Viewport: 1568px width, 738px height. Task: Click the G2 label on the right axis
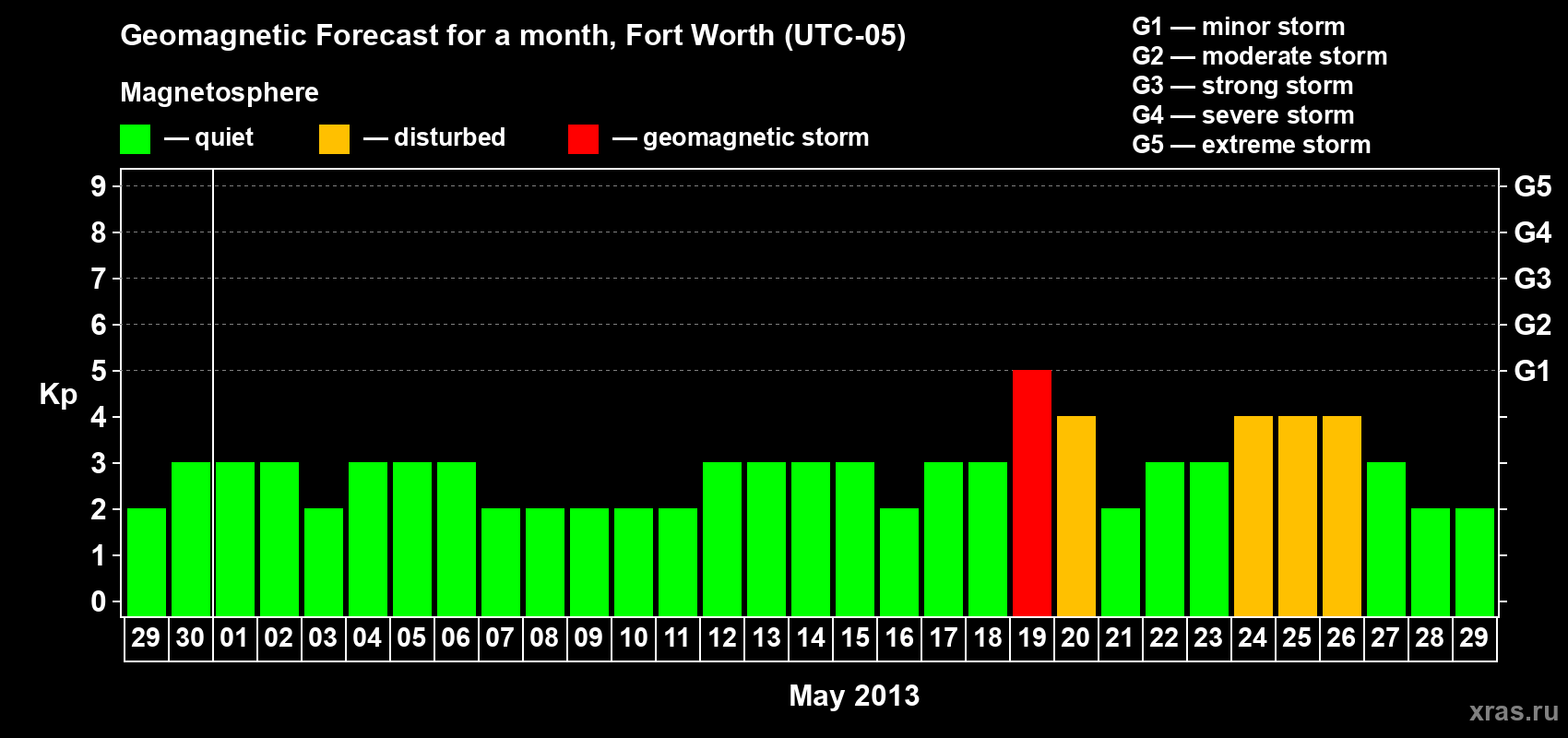point(1532,325)
